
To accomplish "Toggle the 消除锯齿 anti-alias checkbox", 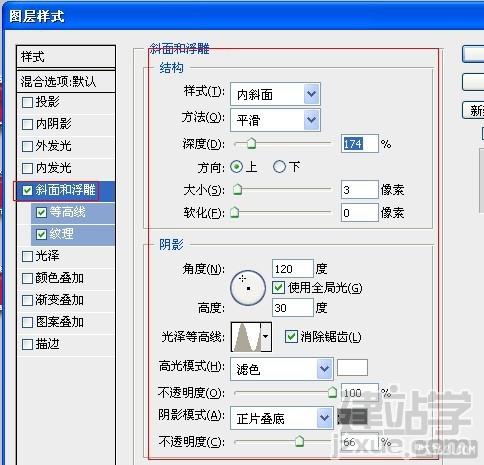I will tap(291, 336).
